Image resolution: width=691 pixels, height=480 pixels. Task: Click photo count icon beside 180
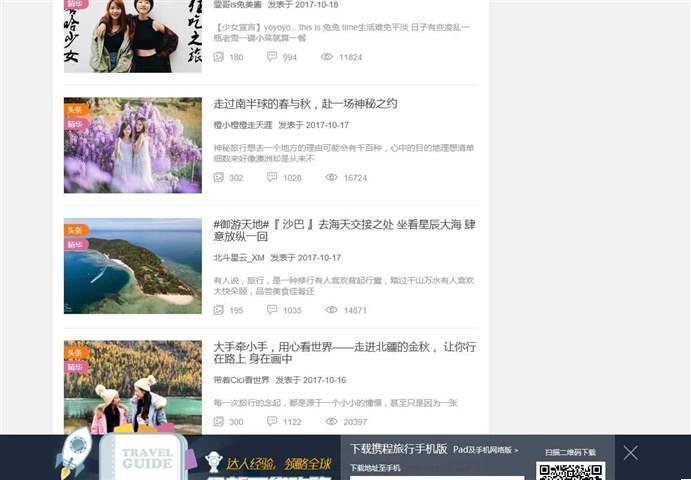[x=218, y=57]
